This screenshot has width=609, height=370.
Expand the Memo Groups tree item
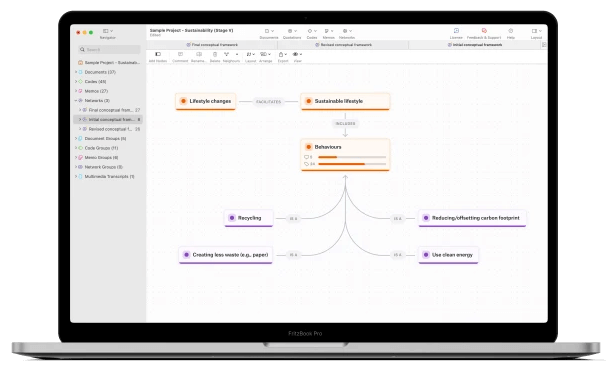[x=76, y=158]
